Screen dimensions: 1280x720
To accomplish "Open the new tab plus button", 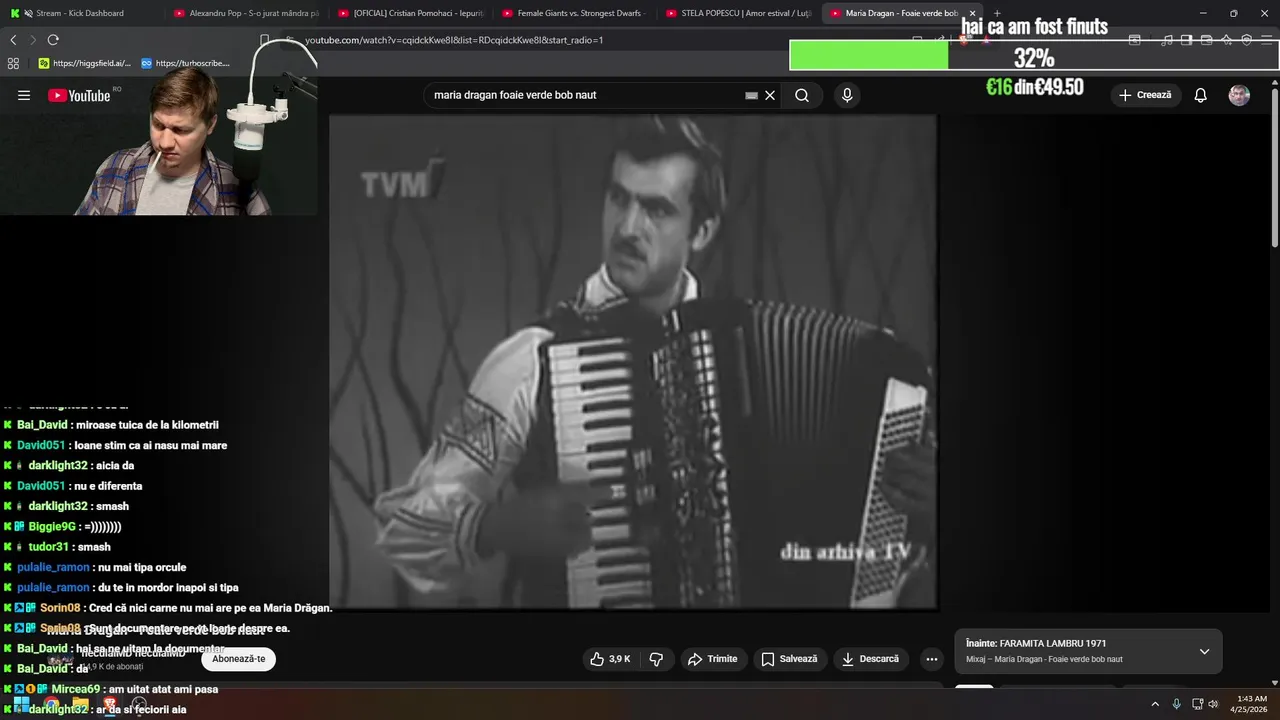I will [x=997, y=13].
